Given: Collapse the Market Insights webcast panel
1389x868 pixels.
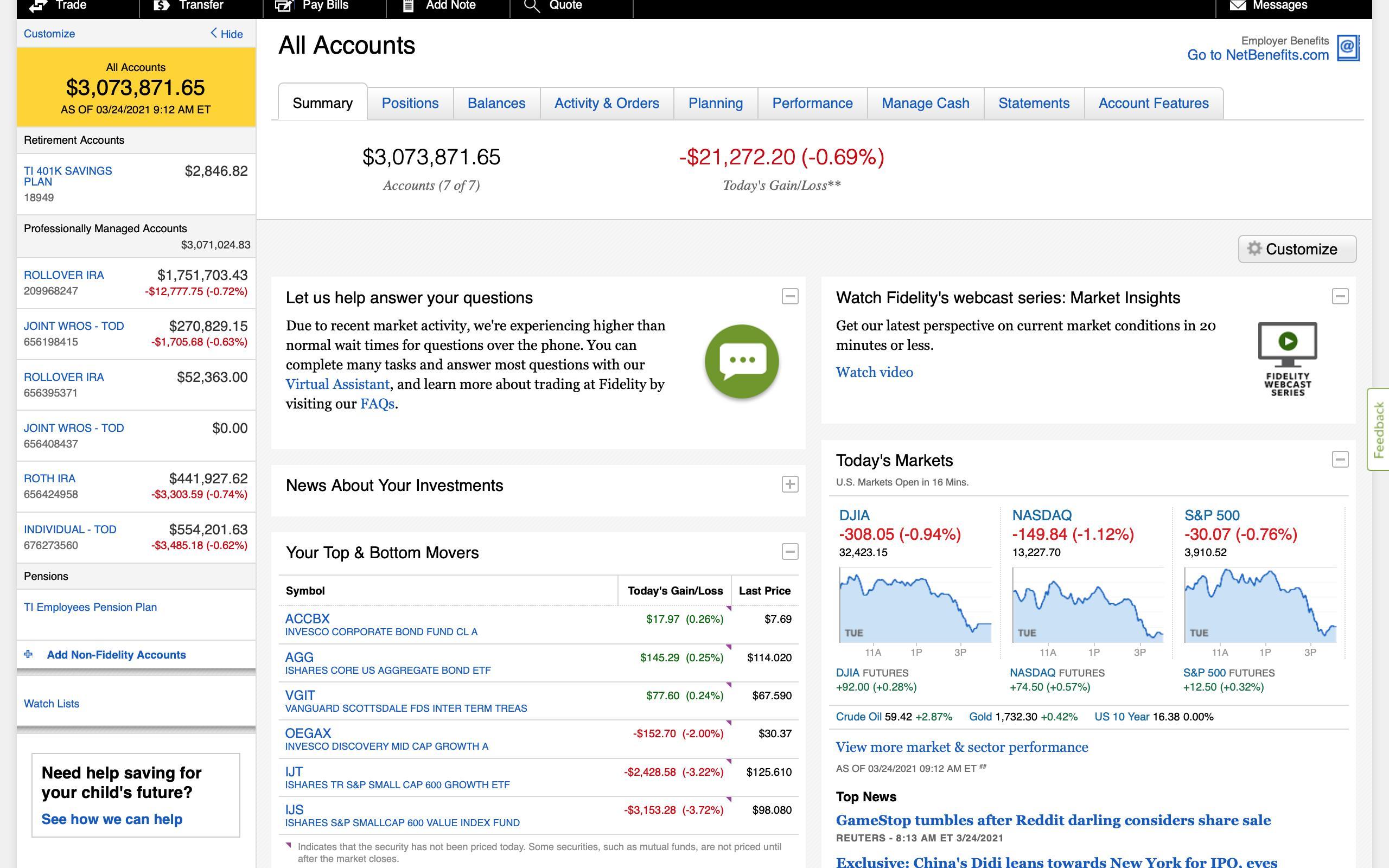Looking at the screenshot, I should [1340, 296].
